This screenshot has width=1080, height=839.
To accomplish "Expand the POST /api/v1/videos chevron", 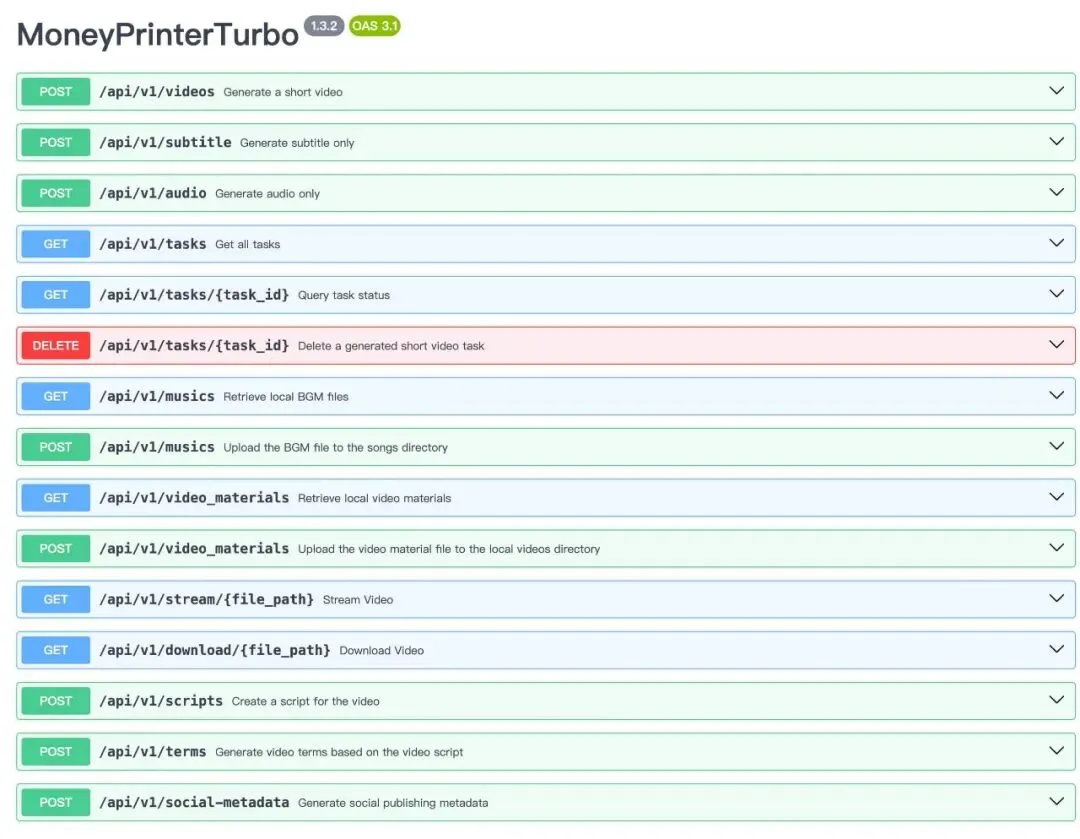I will coord(1056,91).
